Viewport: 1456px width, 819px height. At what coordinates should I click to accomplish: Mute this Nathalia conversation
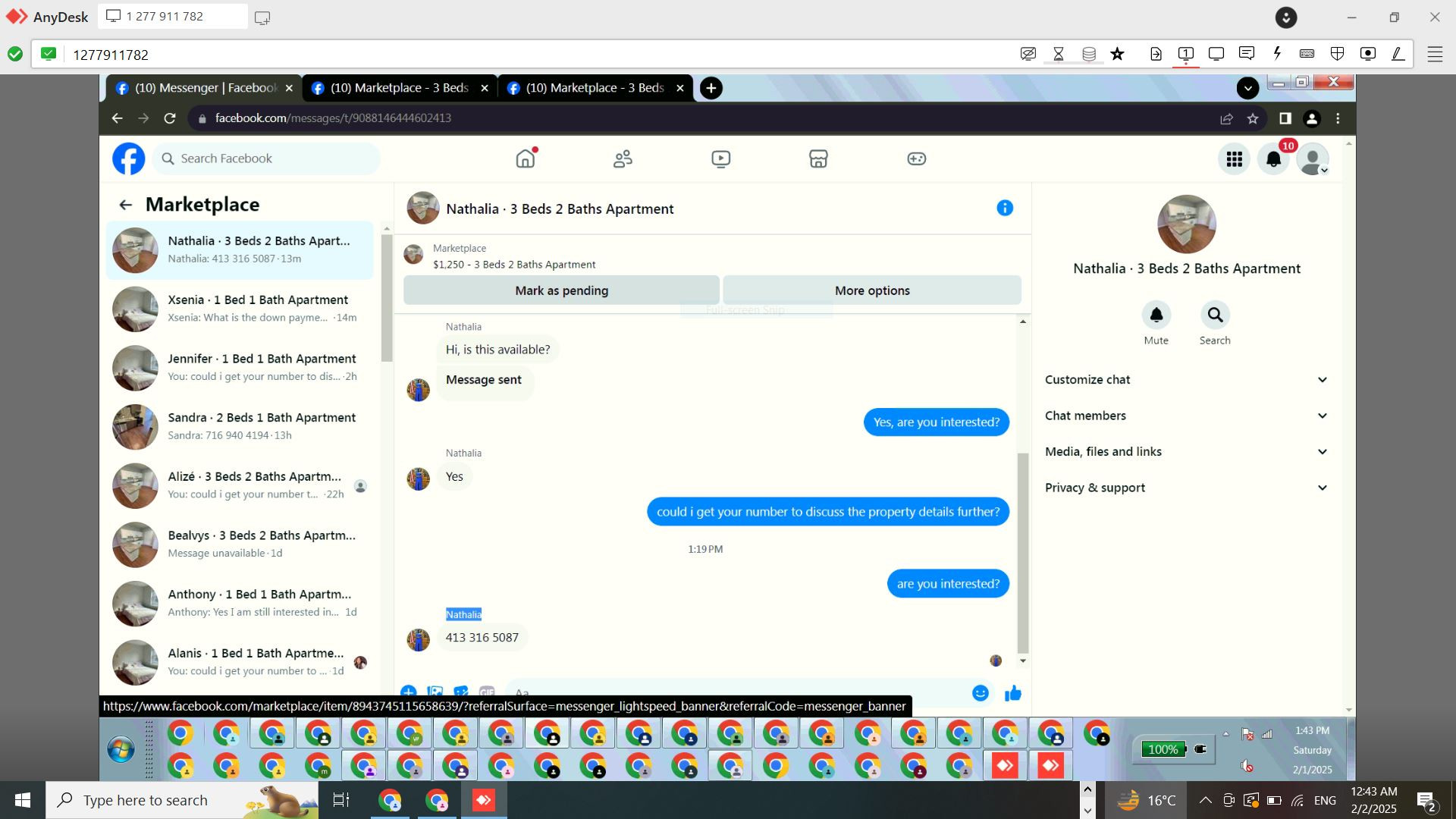(1156, 315)
